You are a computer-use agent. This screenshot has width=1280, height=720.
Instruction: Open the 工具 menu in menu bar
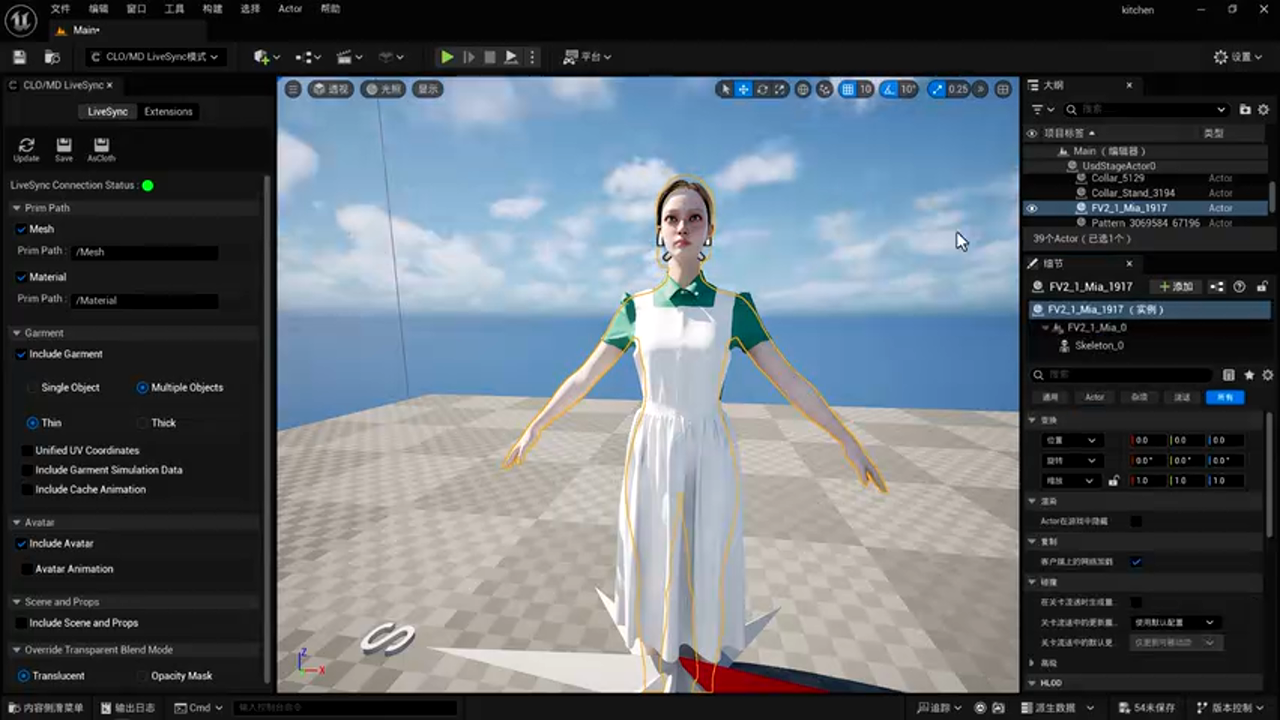click(x=174, y=9)
